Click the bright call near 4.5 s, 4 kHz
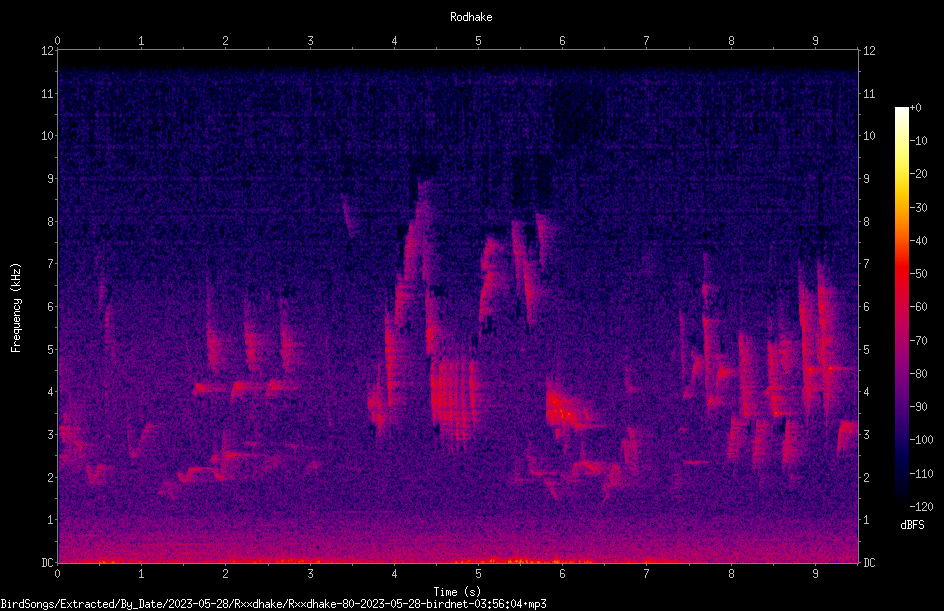Image resolution: width=944 pixels, height=611 pixels. point(452,394)
